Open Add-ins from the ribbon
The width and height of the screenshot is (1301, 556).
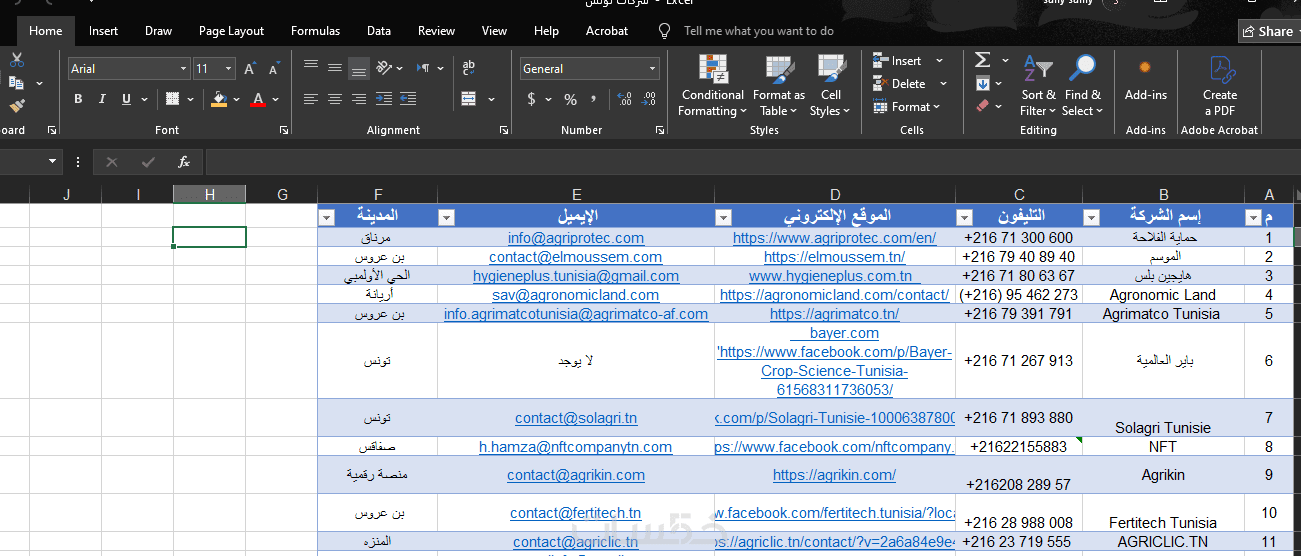pos(1145,79)
